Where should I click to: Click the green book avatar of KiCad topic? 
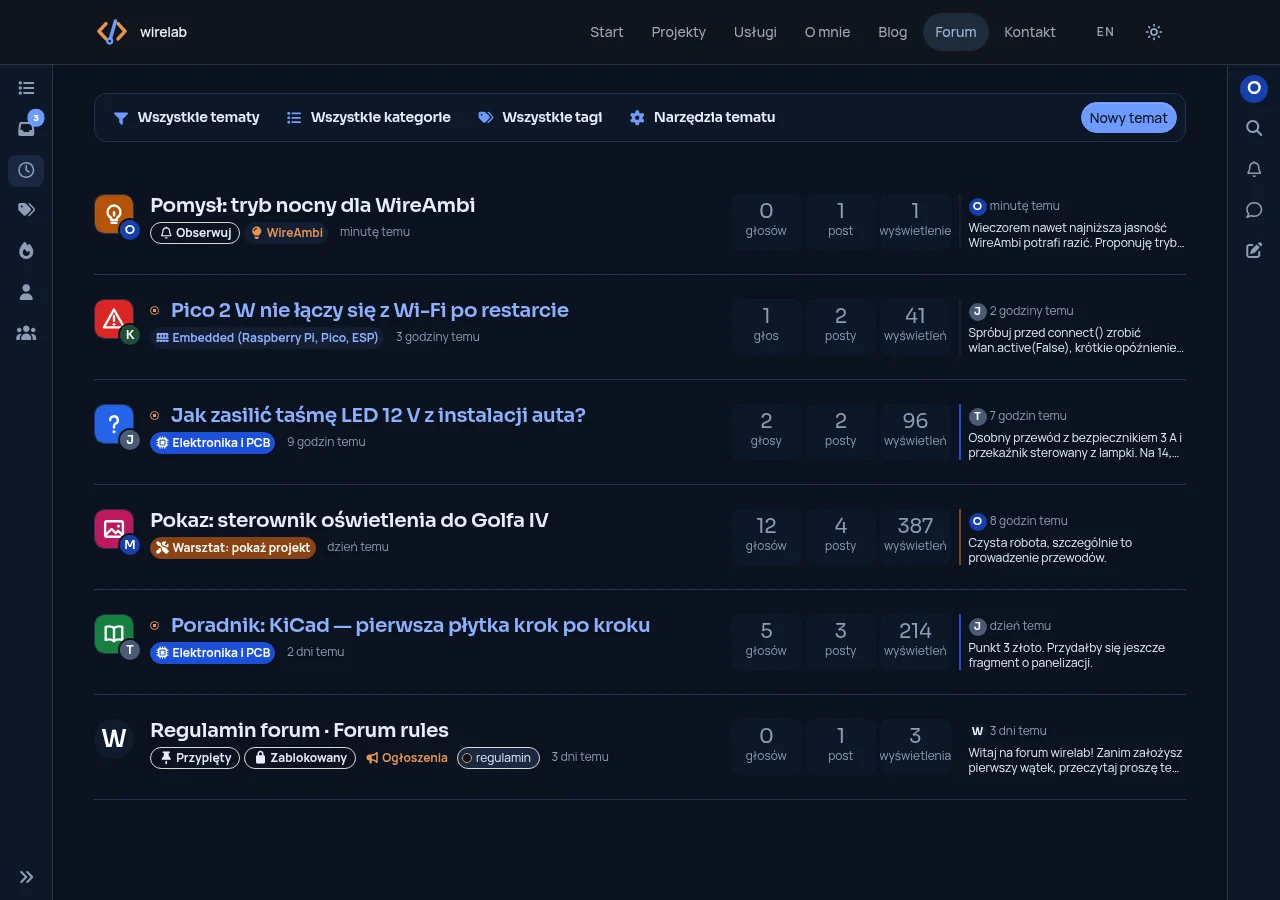(114, 634)
